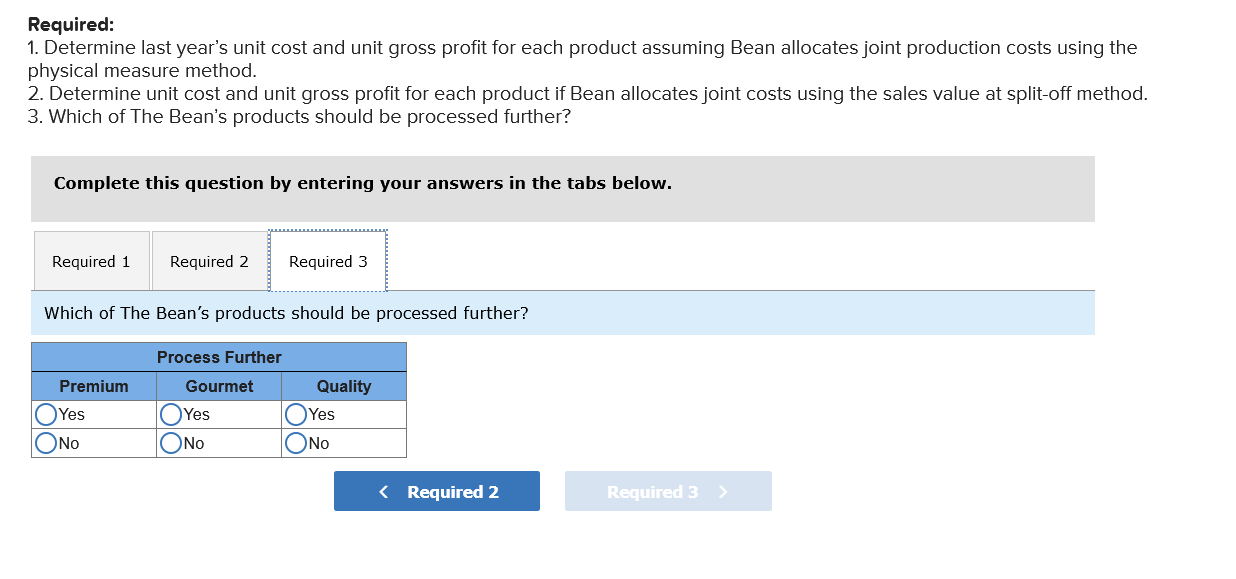
Task: Select No for Quality product
Action: tap(296, 442)
